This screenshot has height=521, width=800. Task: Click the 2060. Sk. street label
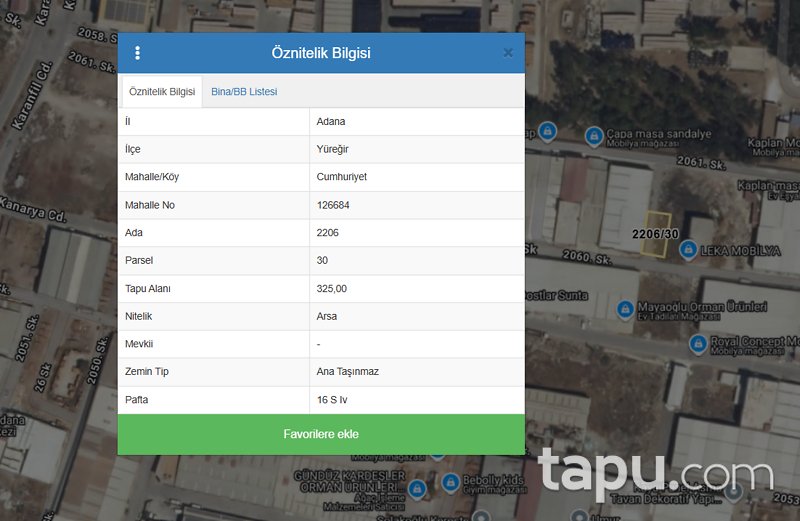[587, 257]
